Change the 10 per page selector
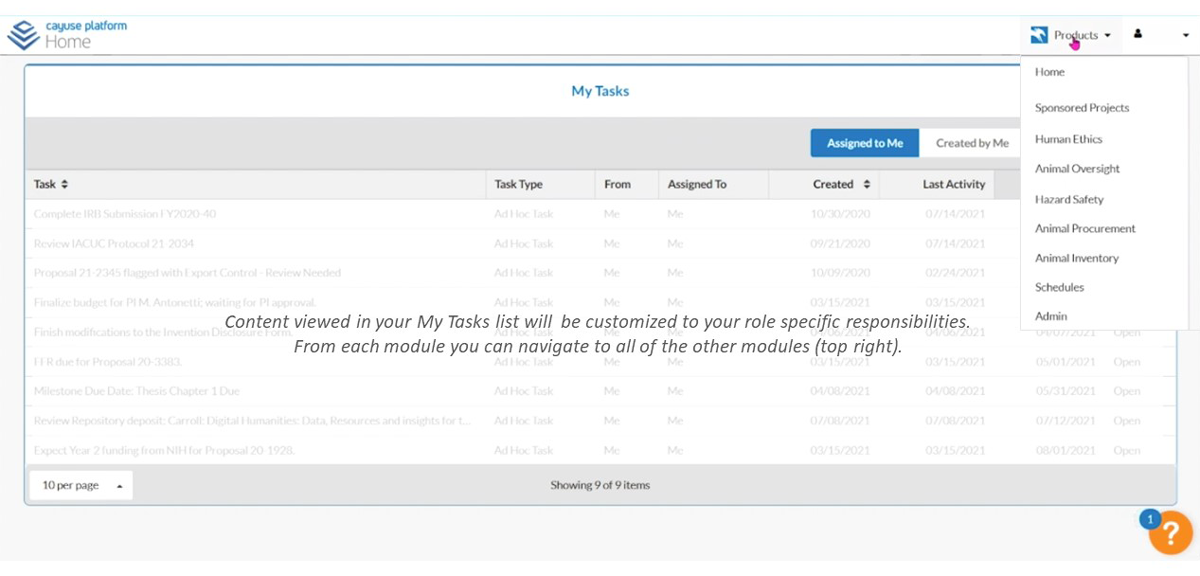This screenshot has width=1200, height=576. (x=81, y=486)
